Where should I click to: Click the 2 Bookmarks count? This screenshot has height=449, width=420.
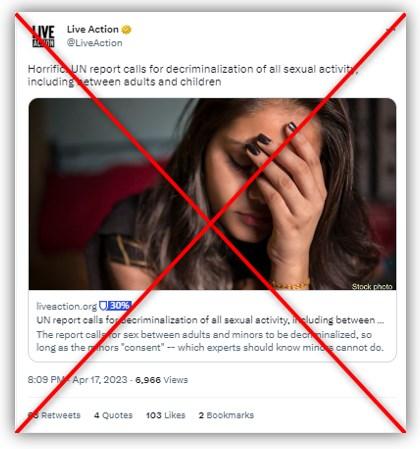click(226, 415)
